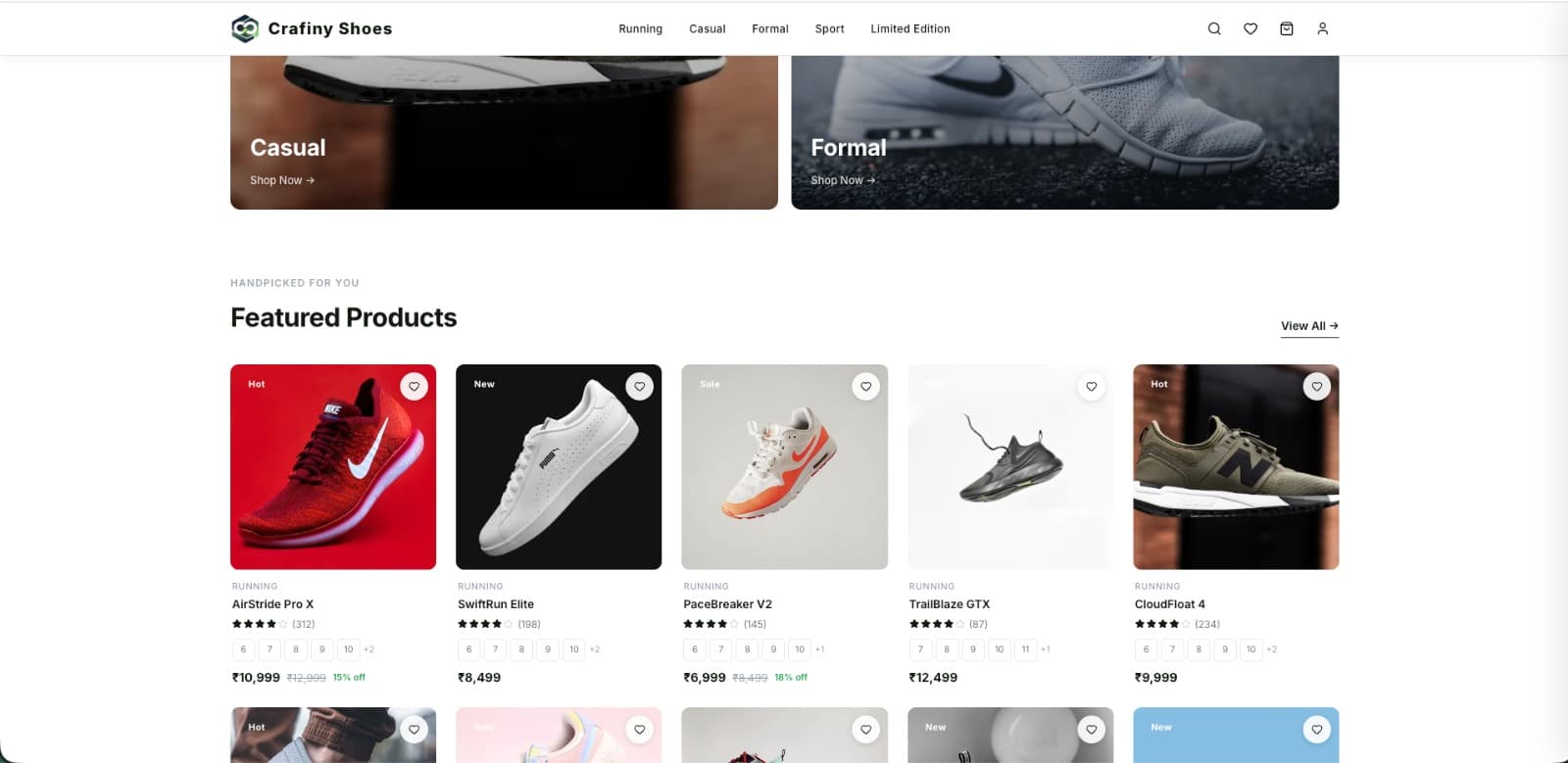The image size is (1568, 763).
Task: Click Shop Now under Casual banner
Action: (281, 180)
